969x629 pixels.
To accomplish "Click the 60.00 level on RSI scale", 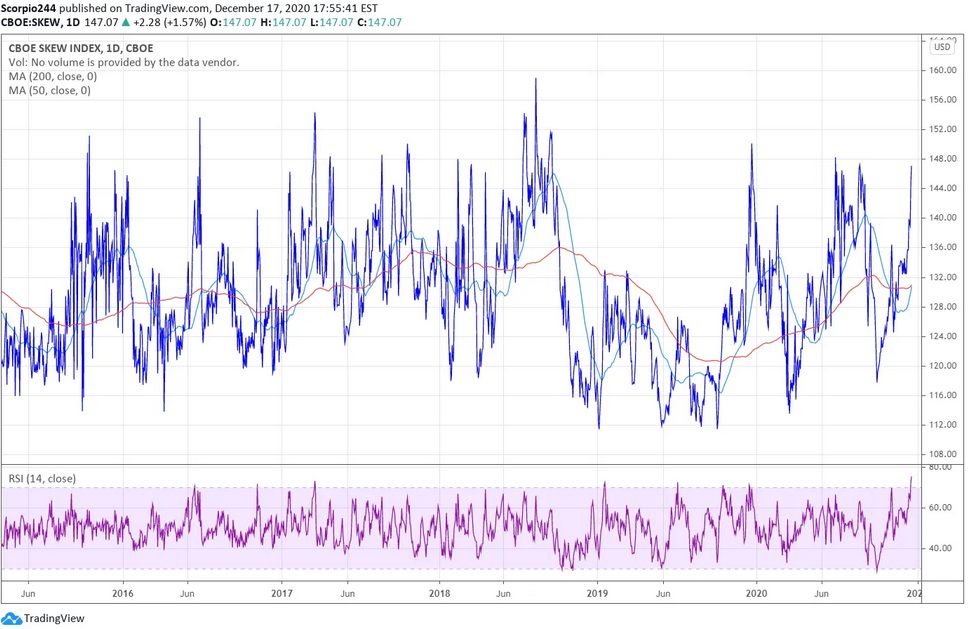I will pos(941,507).
